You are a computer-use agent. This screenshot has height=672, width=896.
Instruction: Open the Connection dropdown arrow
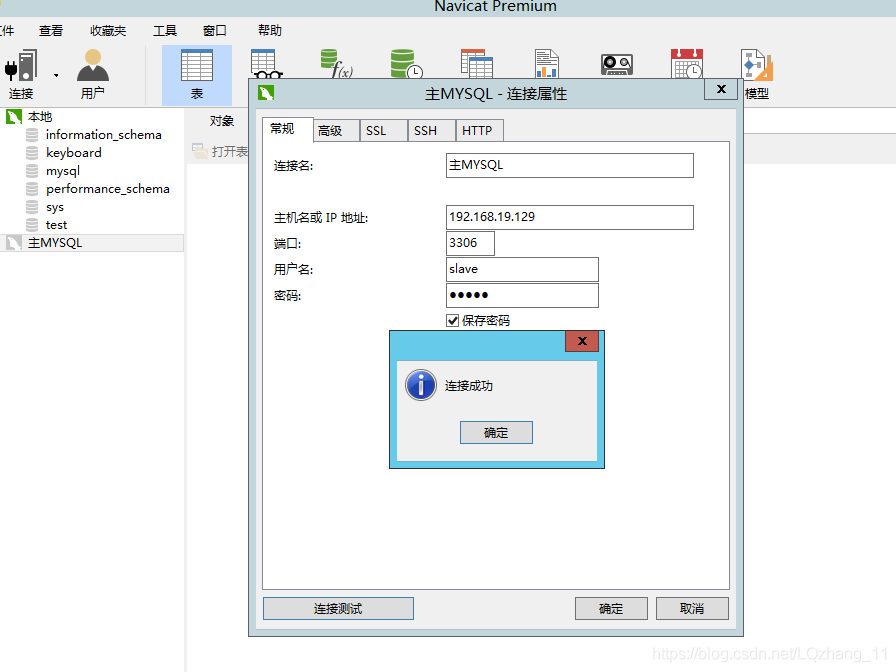pyautogui.click(x=56, y=75)
